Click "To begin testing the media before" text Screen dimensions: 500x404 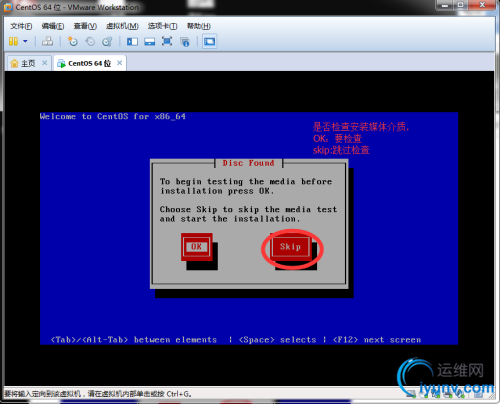[246, 181]
